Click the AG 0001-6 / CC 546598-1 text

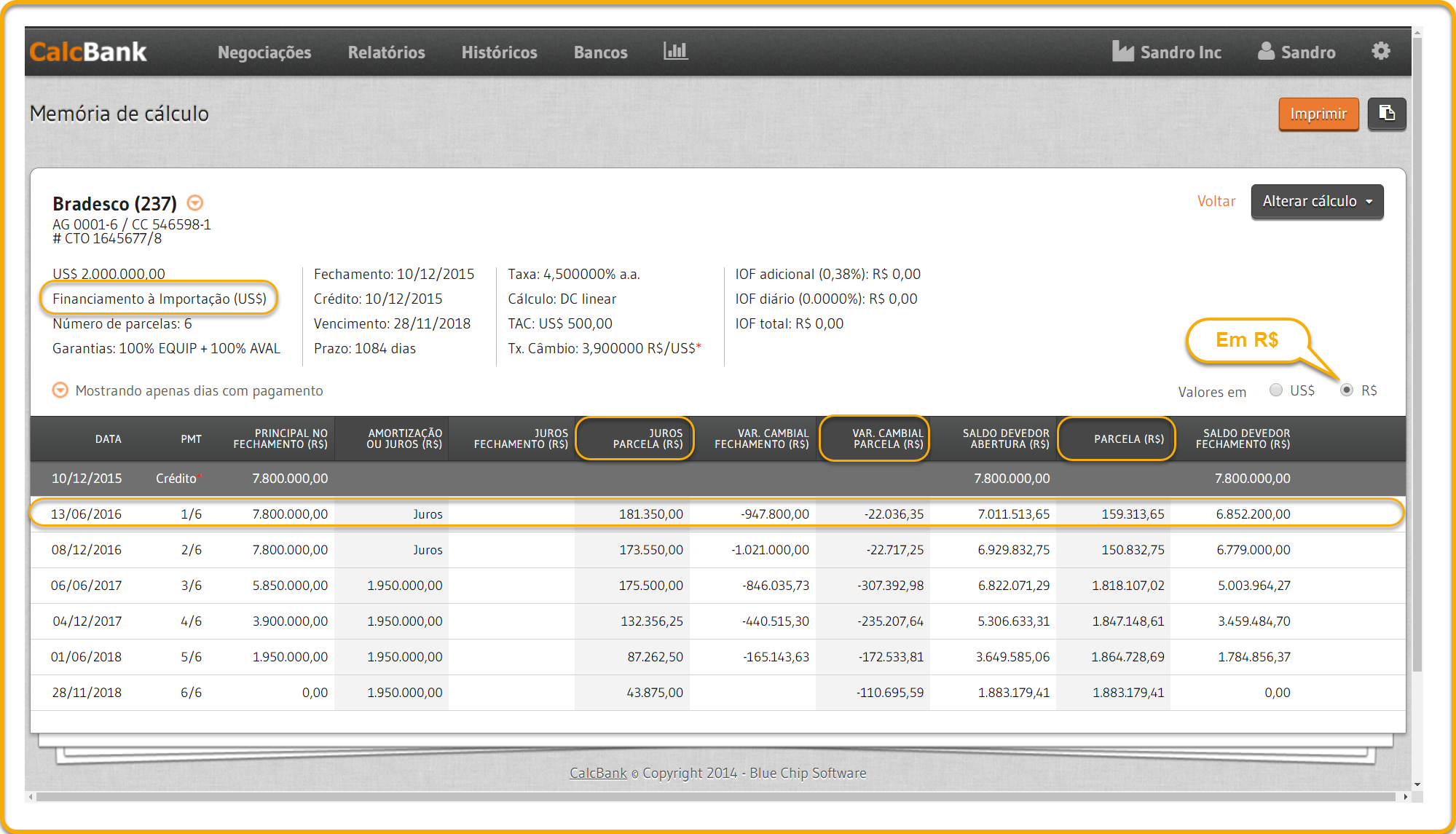tap(132, 224)
